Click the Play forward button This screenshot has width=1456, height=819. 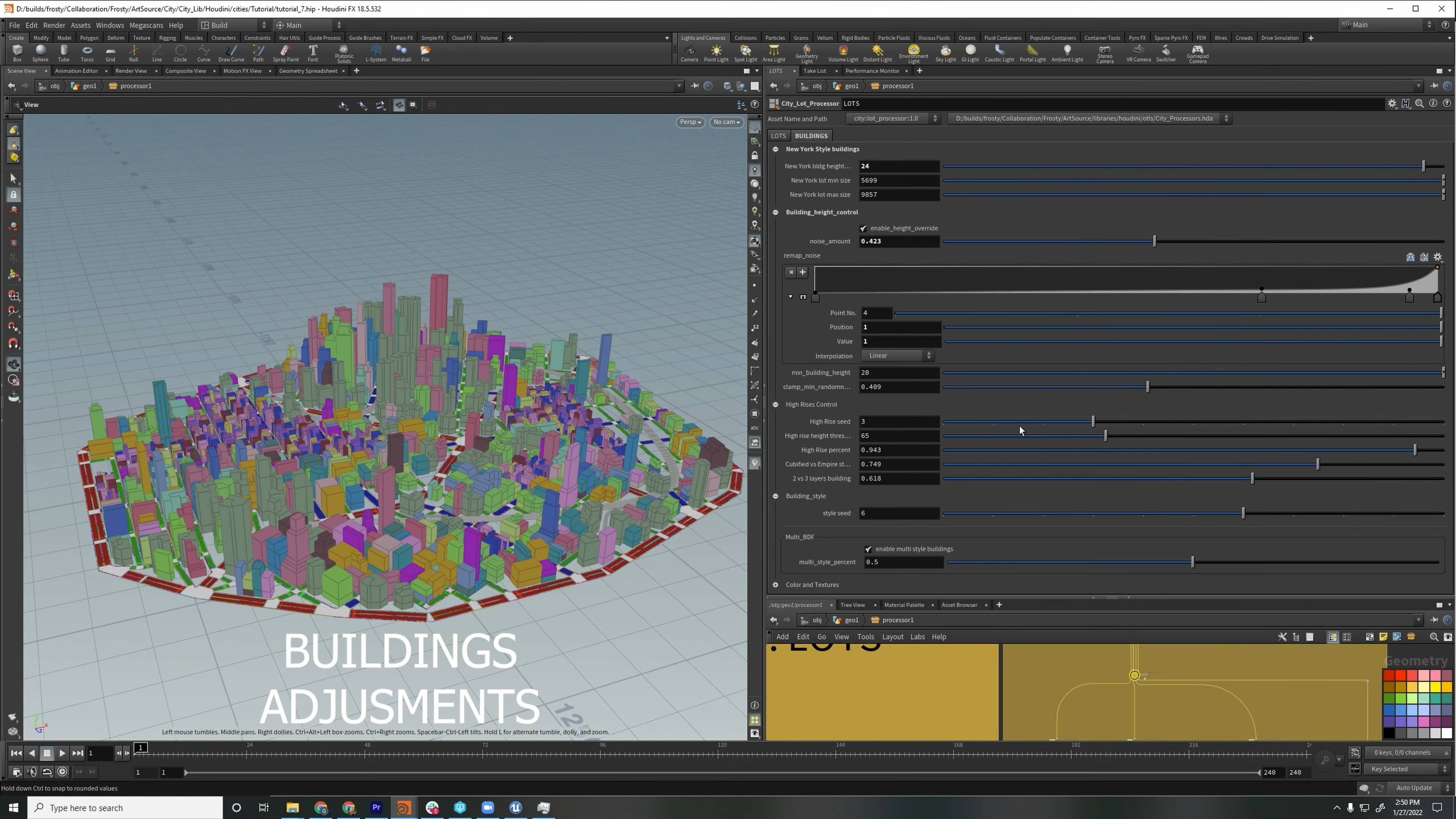pos(62,753)
